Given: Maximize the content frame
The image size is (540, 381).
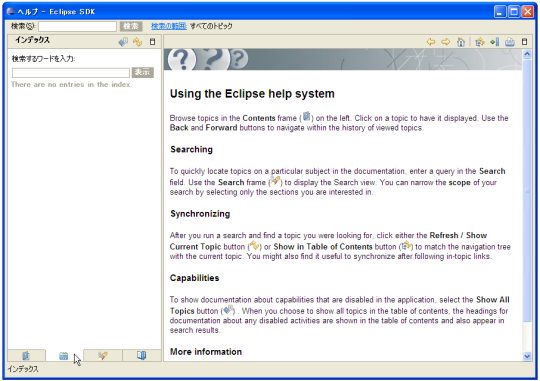Looking at the screenshot, I should [x=525, y=42].
